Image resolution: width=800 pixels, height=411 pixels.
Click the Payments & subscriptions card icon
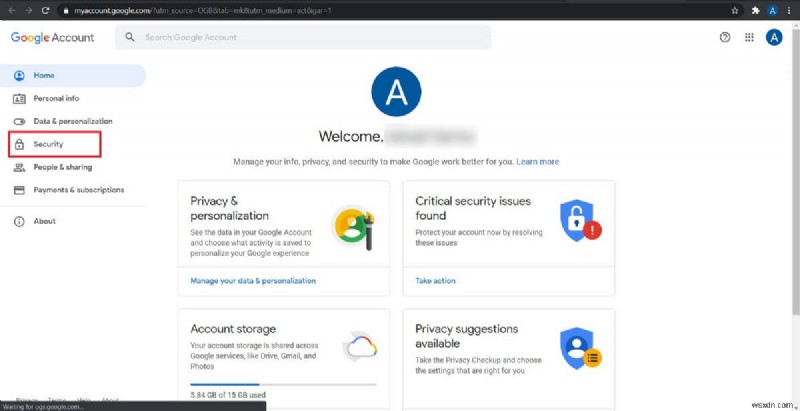click(19, 190)
